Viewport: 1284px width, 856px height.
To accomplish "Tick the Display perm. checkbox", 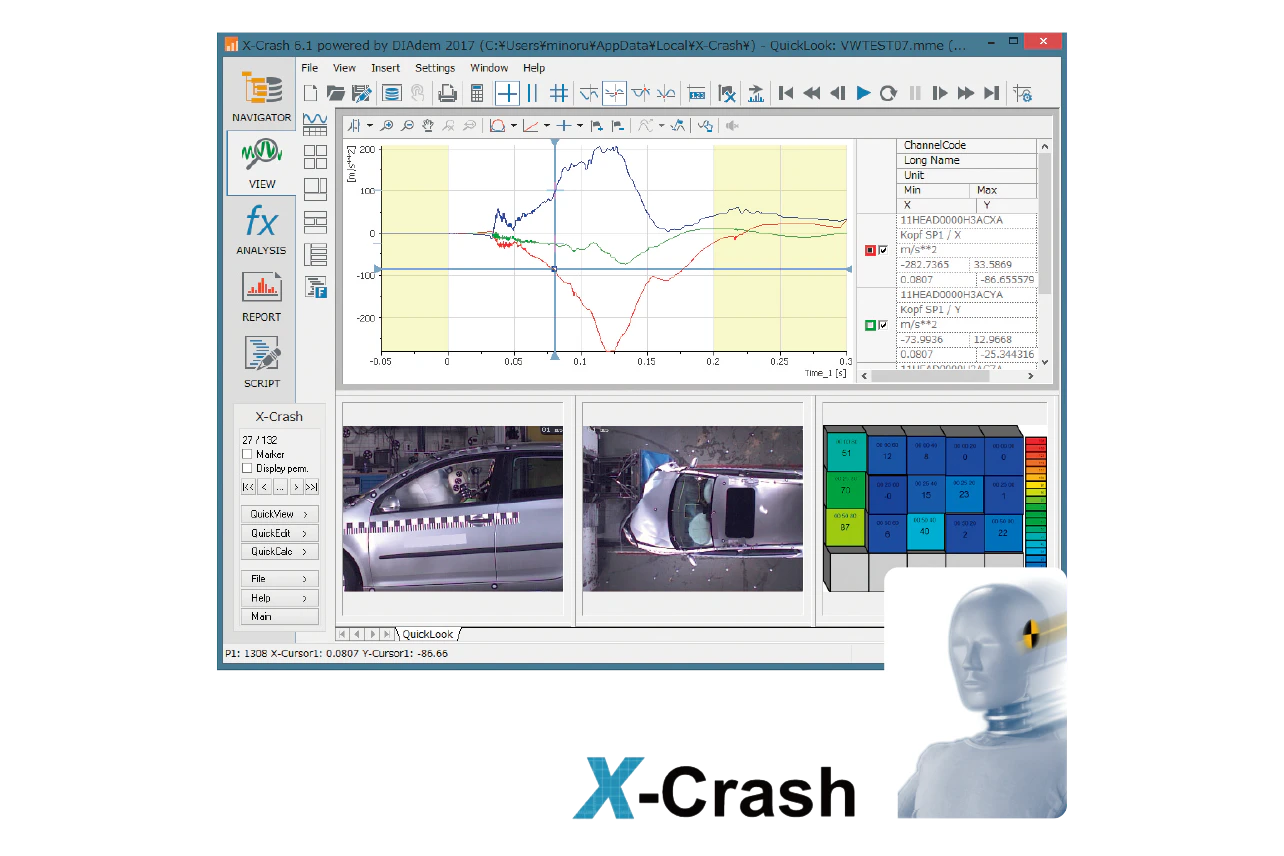I will coord(248,468).
